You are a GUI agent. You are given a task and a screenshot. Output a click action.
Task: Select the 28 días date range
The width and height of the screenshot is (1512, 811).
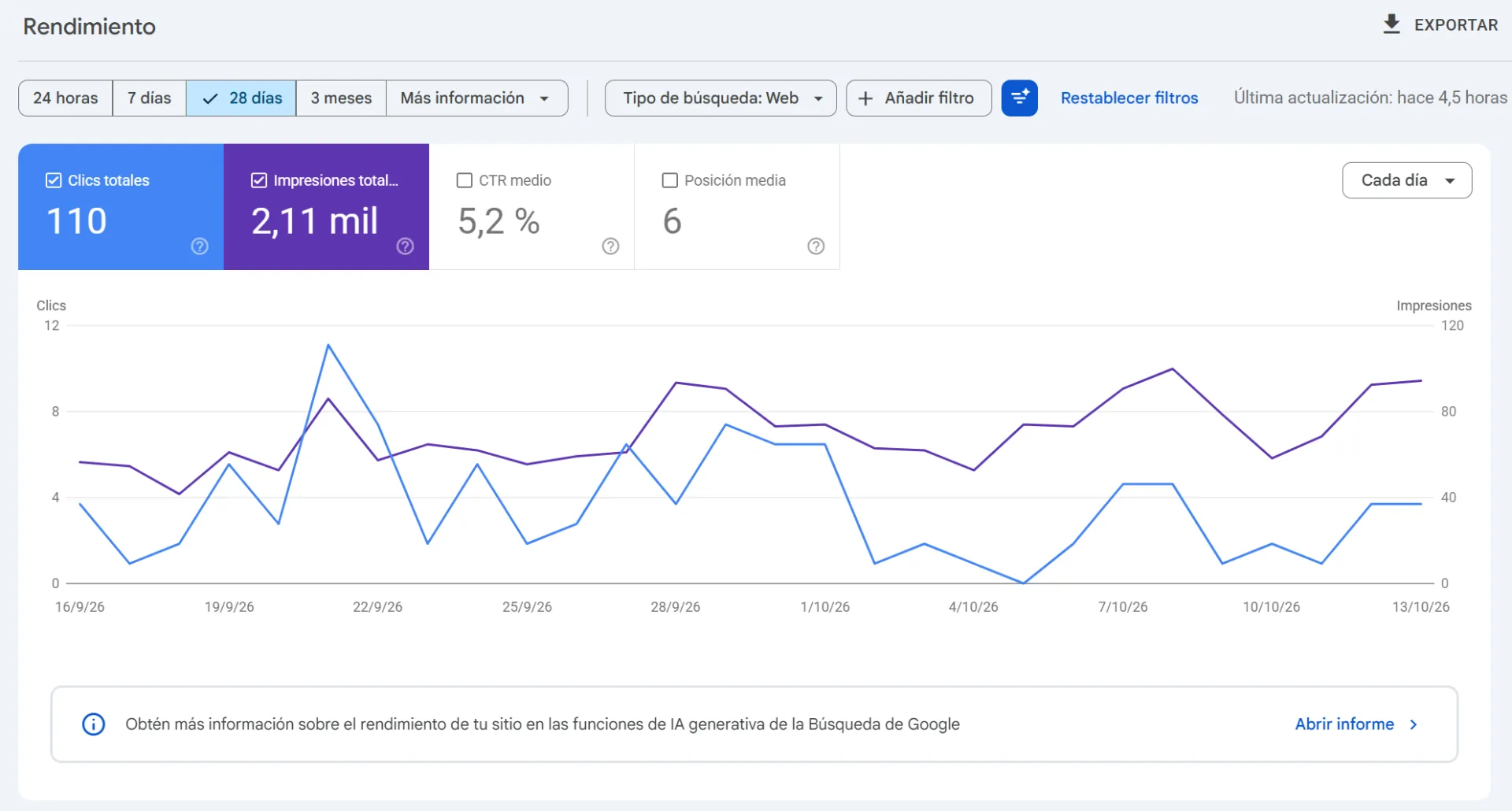(241, 98)
